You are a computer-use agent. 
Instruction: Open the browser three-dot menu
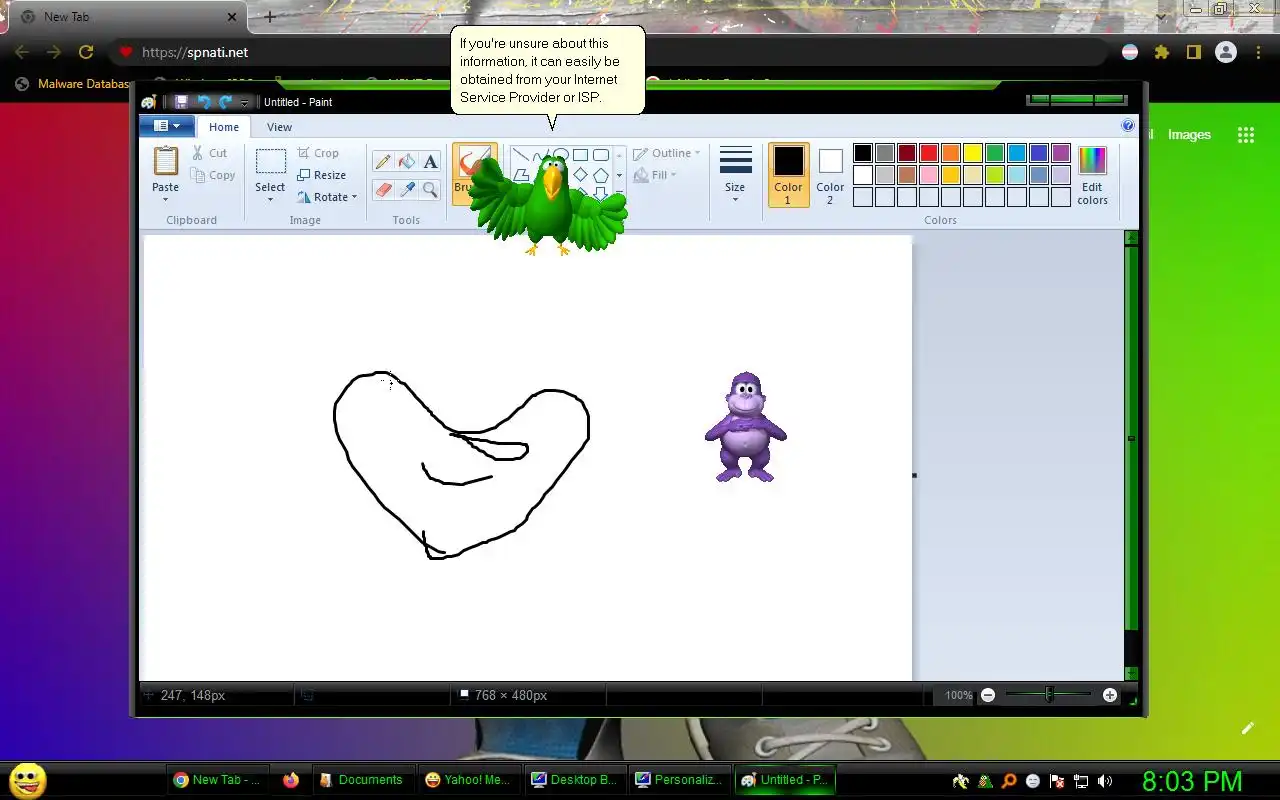[1258, 52]
